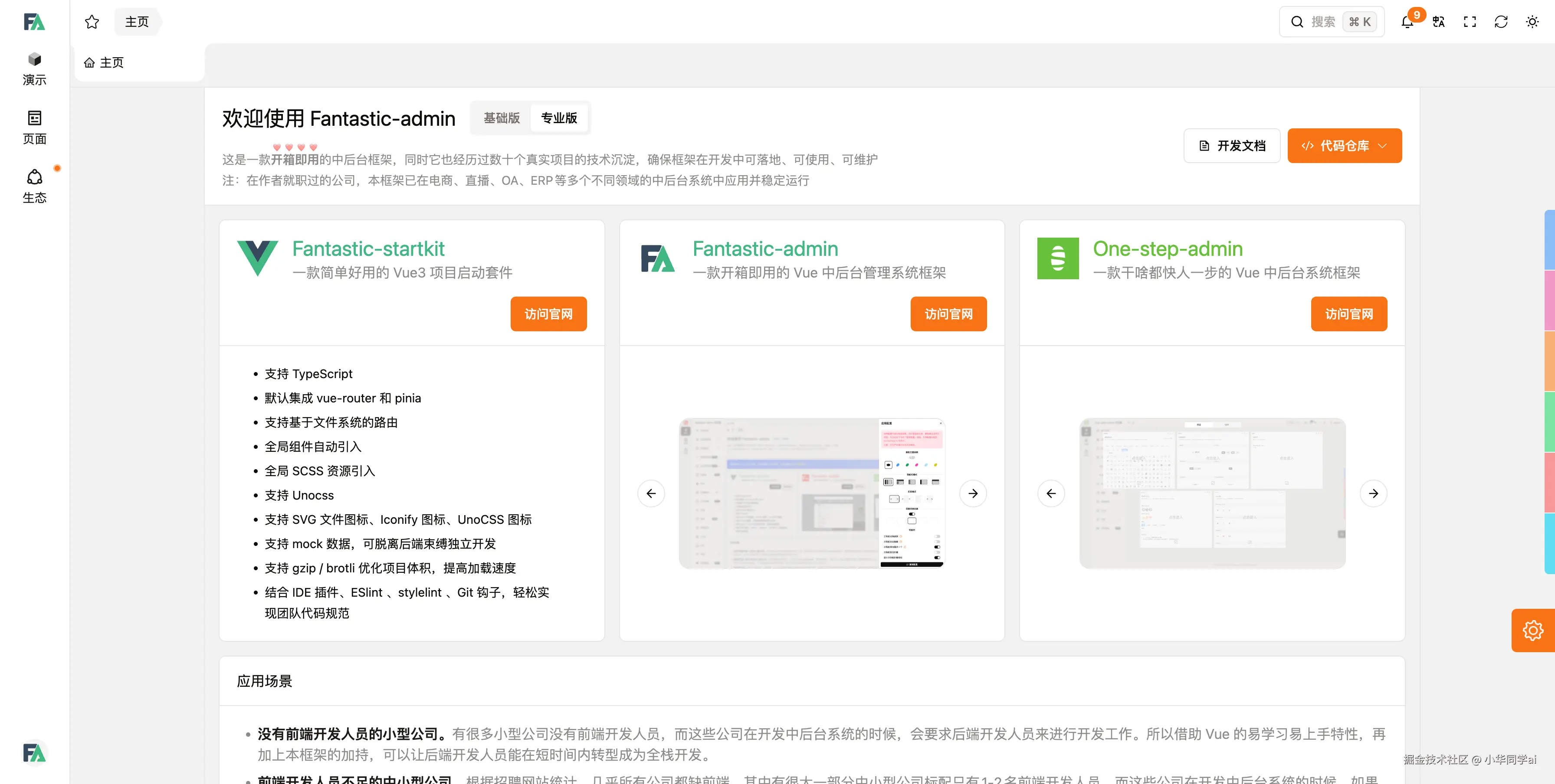Click 主页 in the top breadcrumb

[x=137, y=22]
